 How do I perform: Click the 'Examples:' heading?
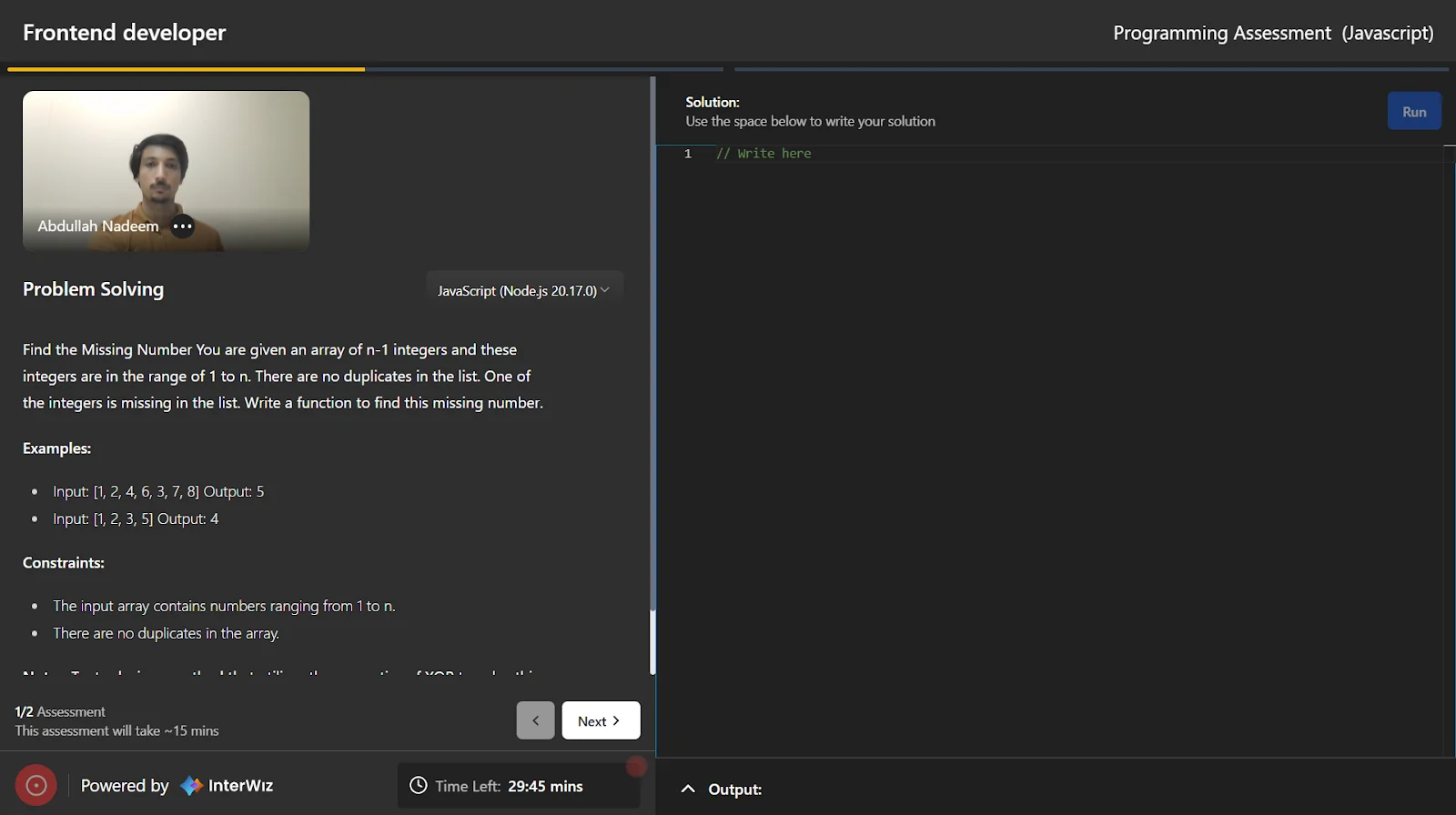(x=56, y=448)
